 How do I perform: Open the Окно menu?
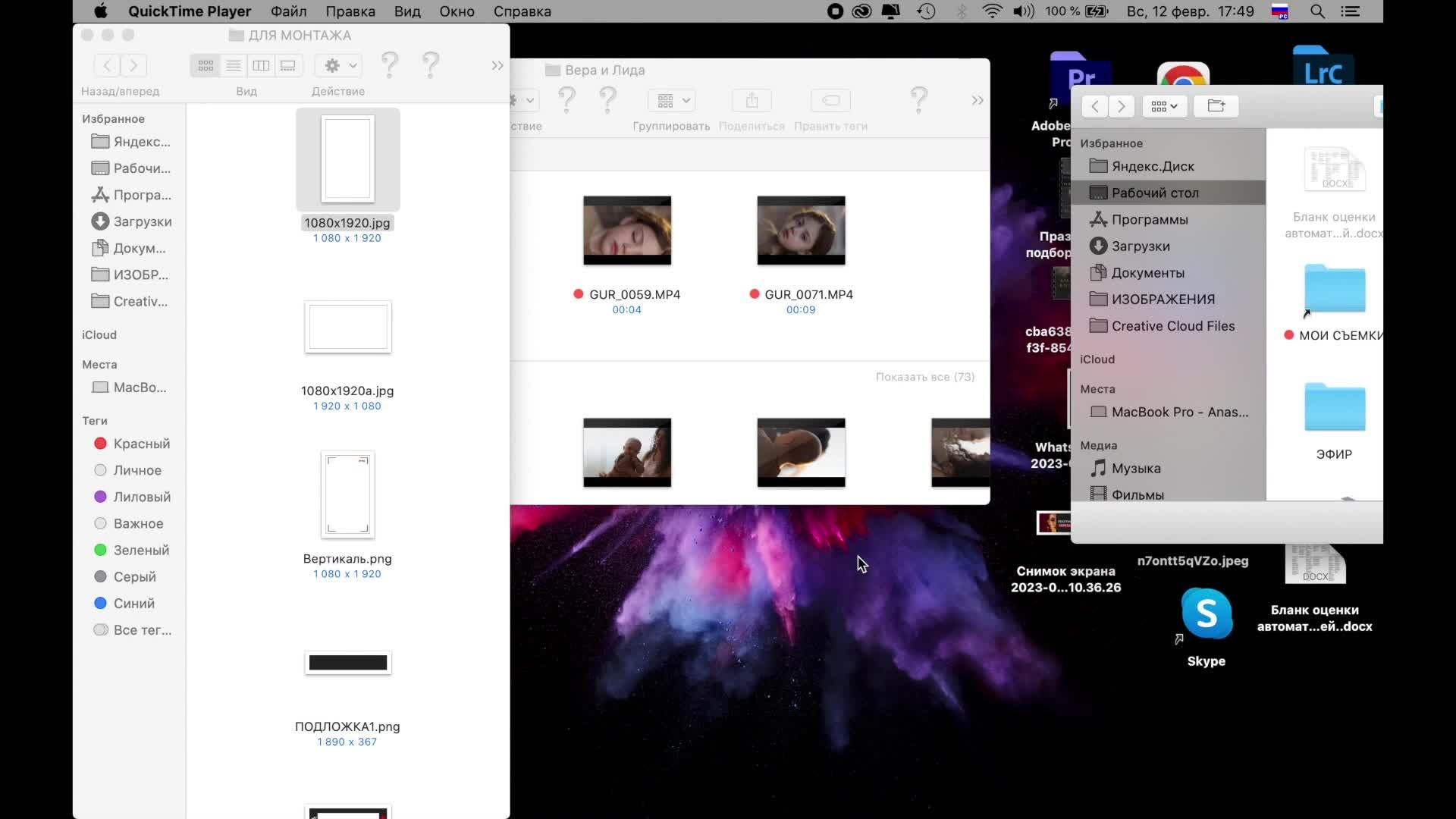[x=457, y=11]
